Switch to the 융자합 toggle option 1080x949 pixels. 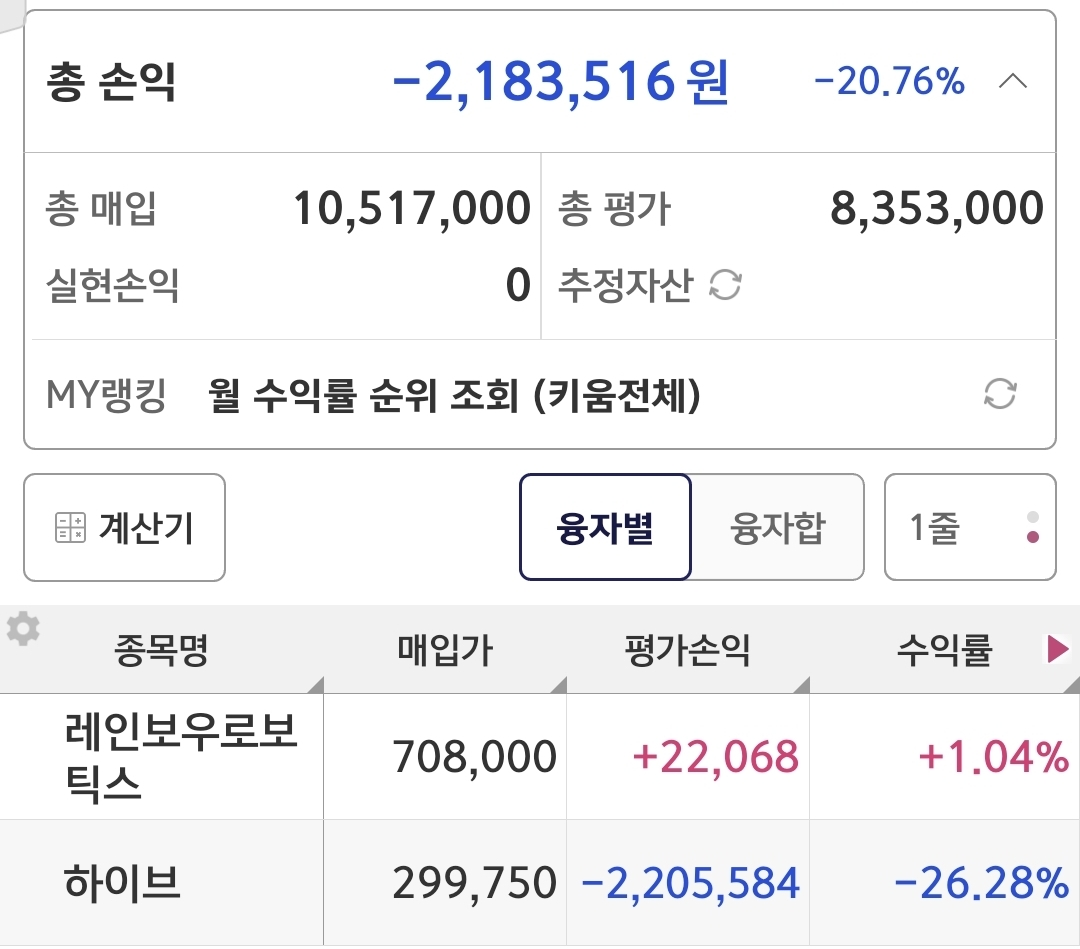click(x=778, y=528)
